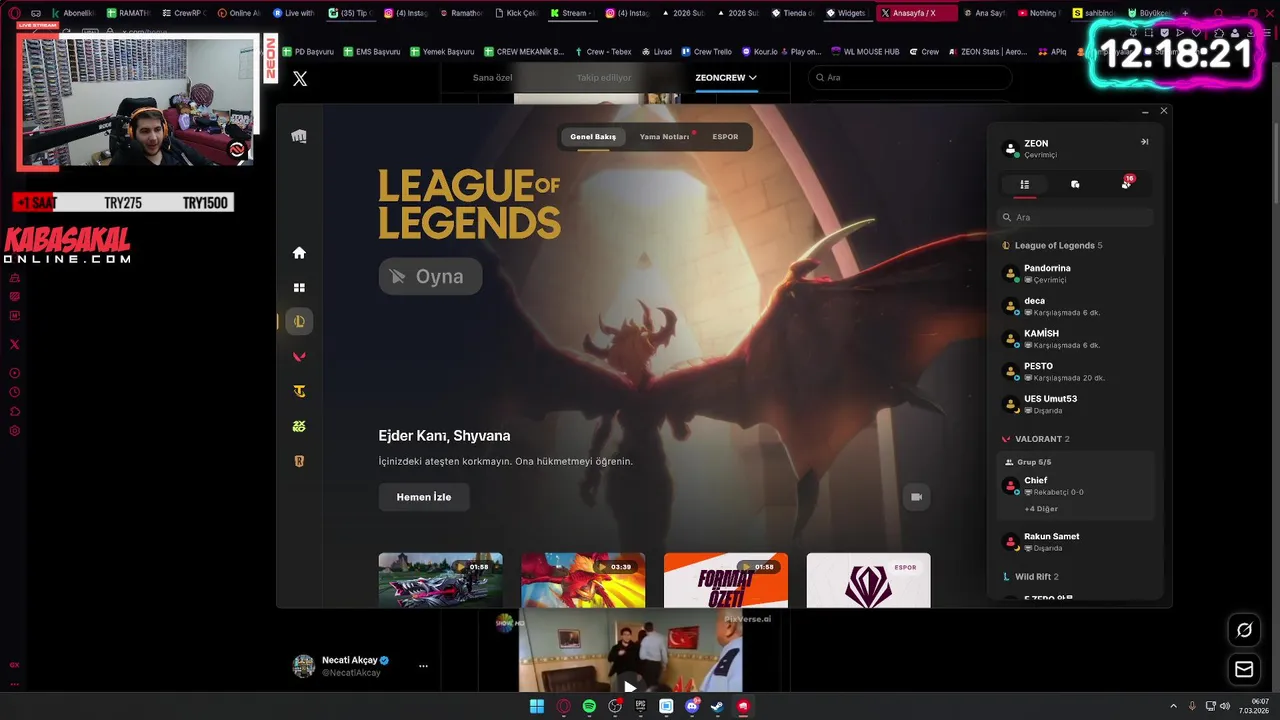
Task: Select the Teamfight Tactics game icon
Action: (299, 392)
